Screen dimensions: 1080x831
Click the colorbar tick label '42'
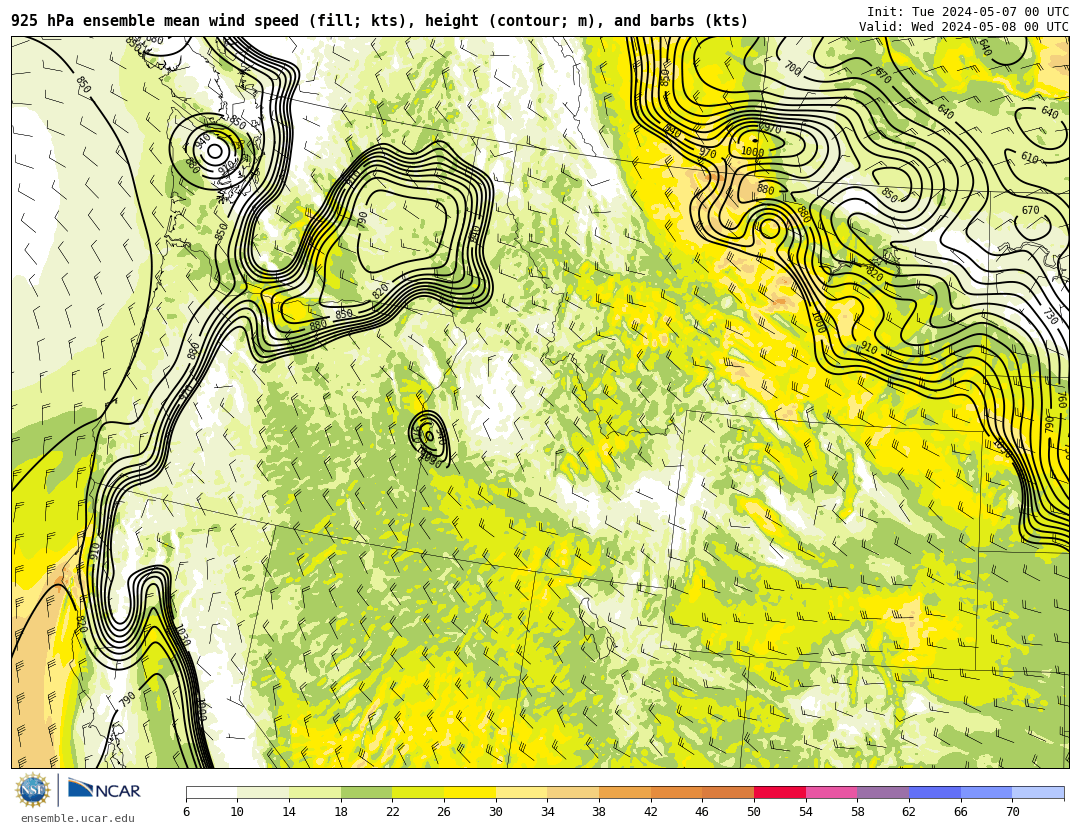(x=650, y=812)
